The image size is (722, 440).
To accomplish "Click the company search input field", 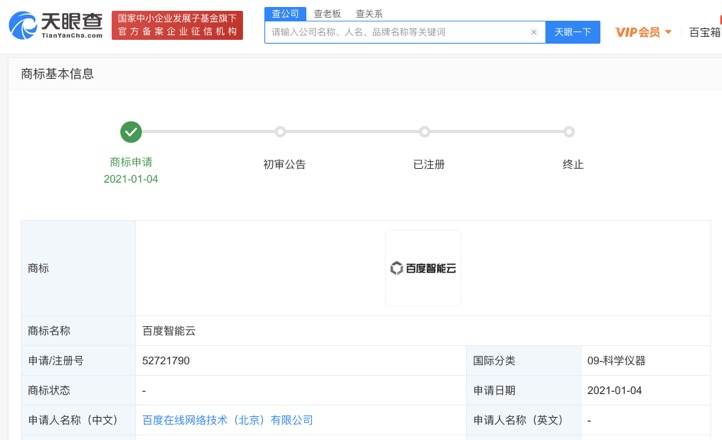I will click(395, 32).
